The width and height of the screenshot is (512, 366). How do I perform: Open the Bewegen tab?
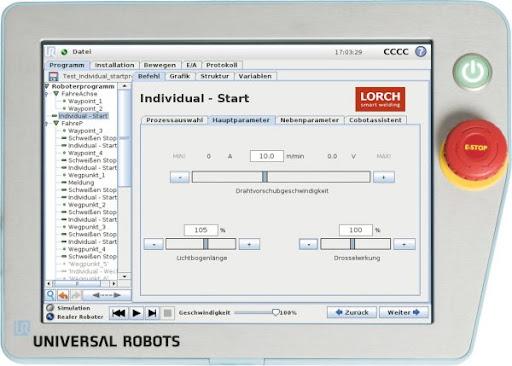[x=160, y=65]
